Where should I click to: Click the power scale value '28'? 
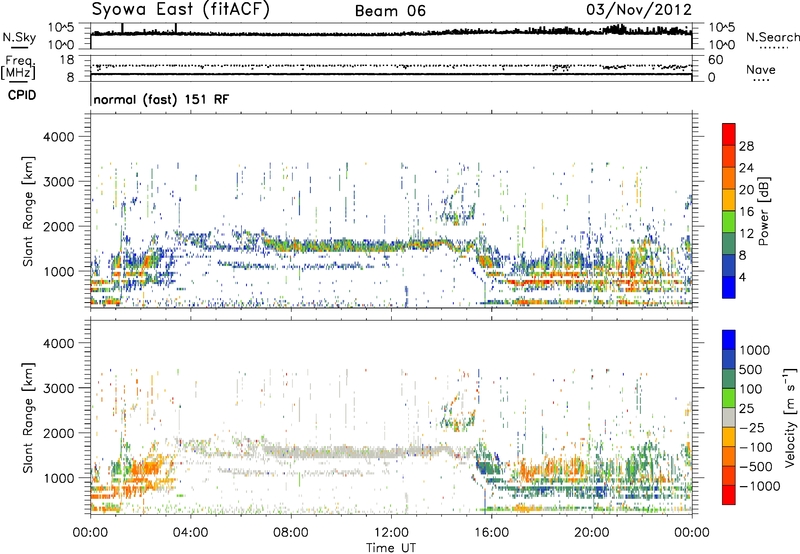click(x=746, y=146)
